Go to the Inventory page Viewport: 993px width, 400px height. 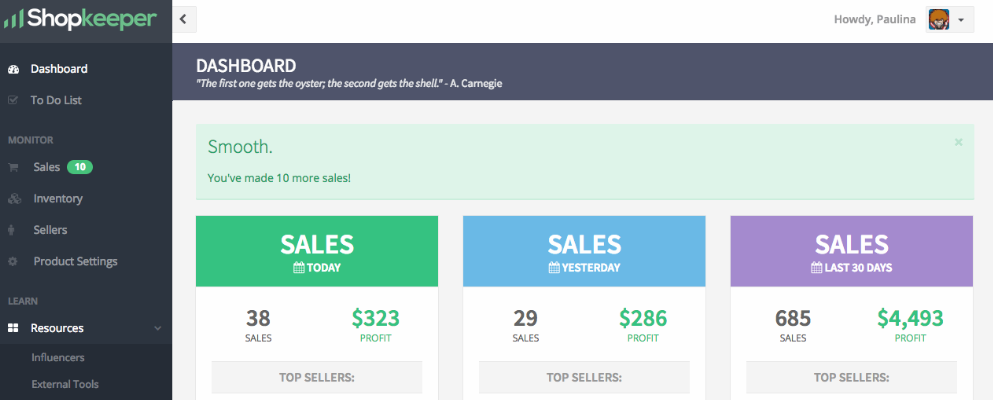pyautogui.click(x=58, y=199)
